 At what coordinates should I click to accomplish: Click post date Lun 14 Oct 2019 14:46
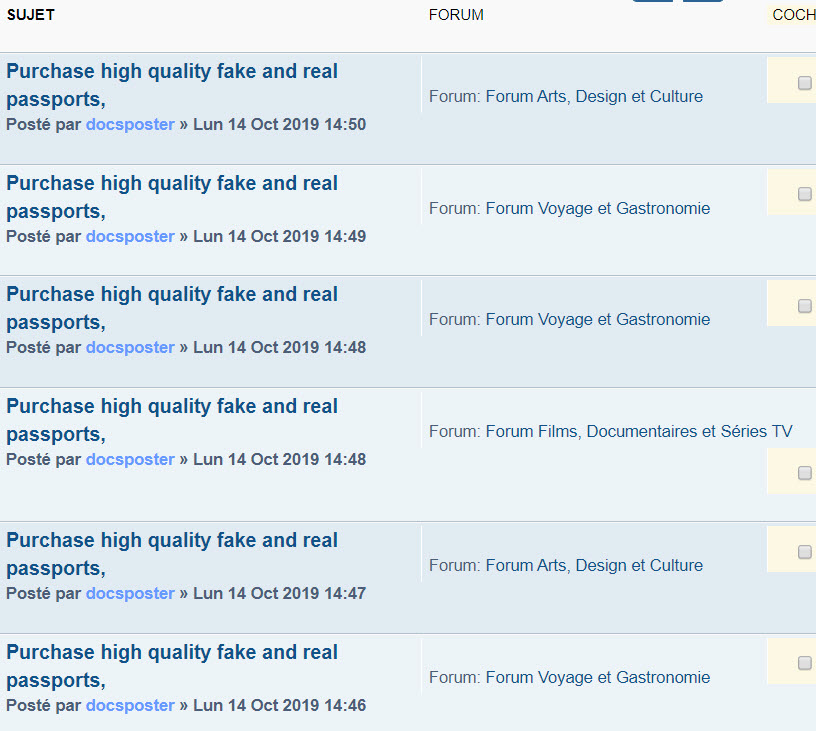click(279, 705)
